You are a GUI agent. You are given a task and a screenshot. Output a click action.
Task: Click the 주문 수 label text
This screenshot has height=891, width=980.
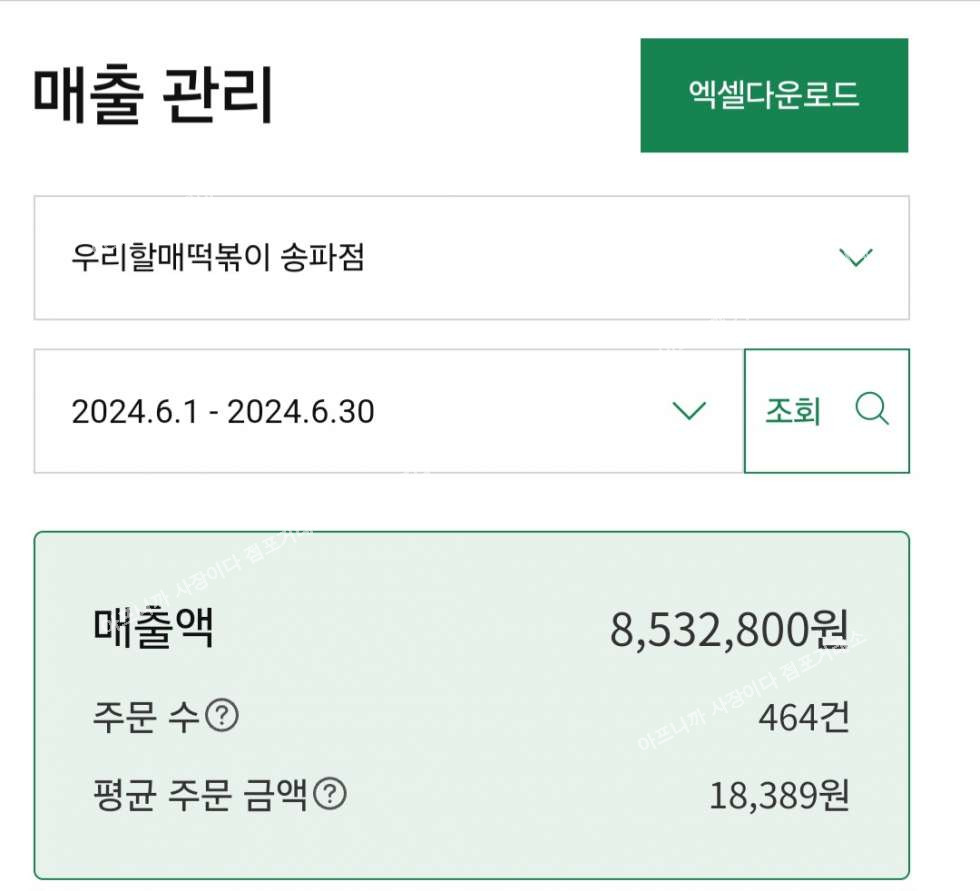146,717
